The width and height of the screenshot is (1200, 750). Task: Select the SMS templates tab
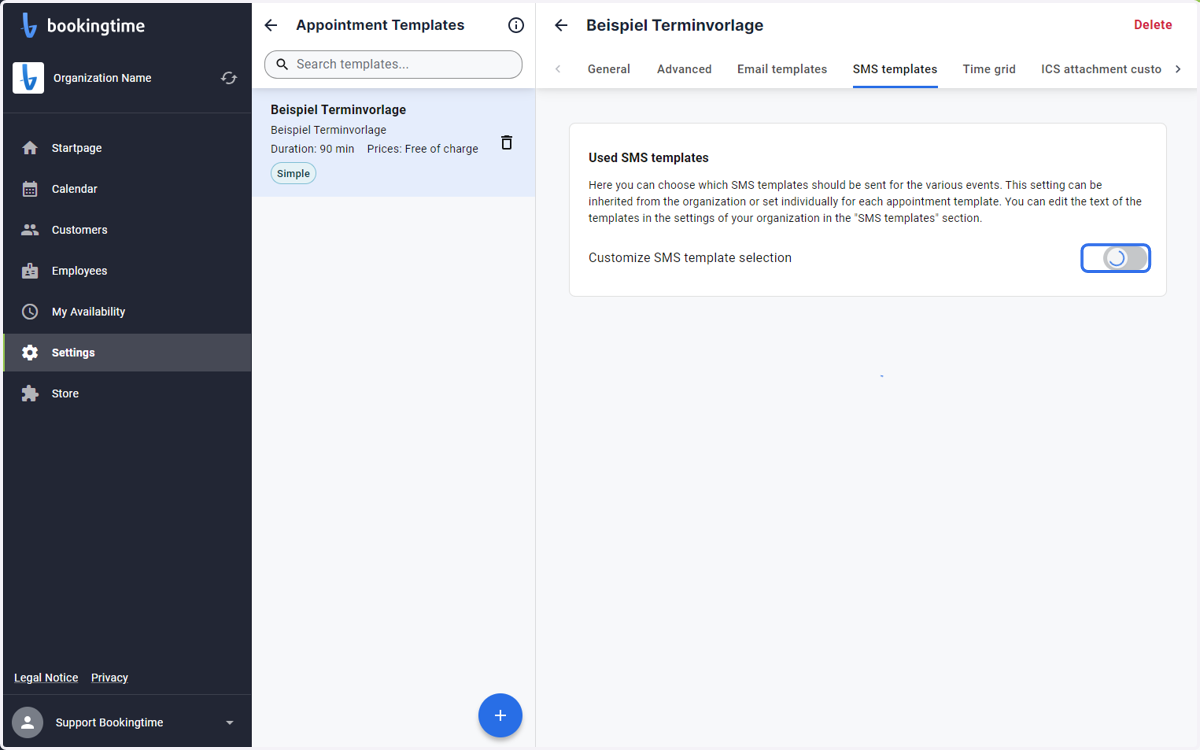point(895,69)
